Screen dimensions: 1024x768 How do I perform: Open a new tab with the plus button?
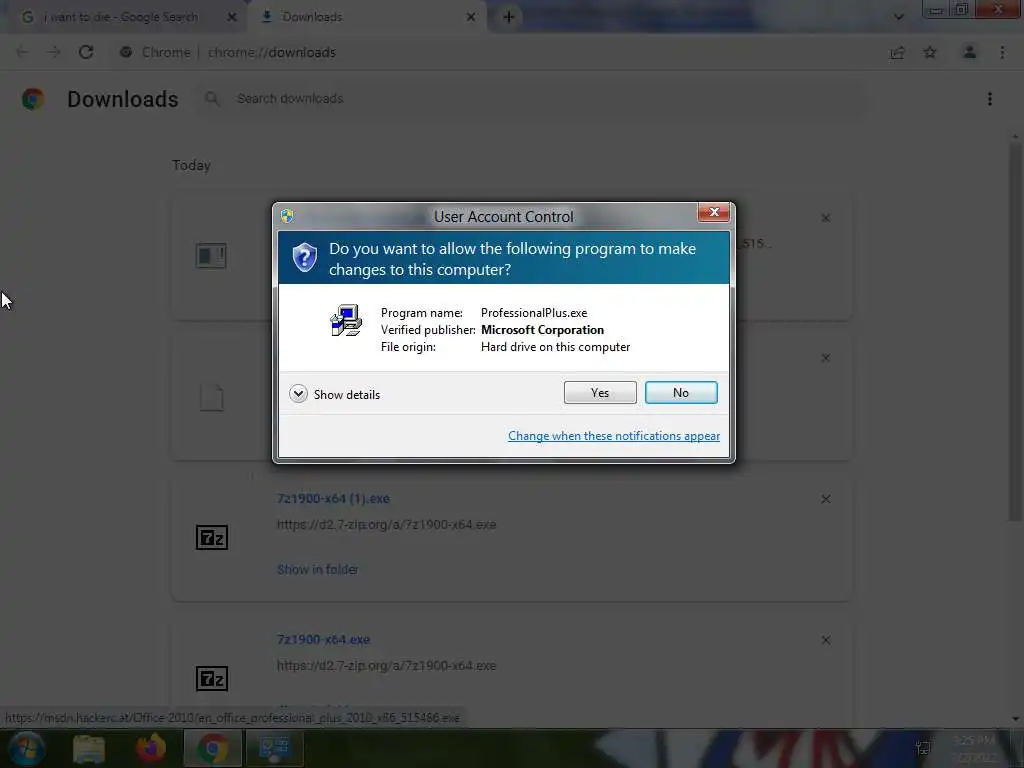(509, 17)
